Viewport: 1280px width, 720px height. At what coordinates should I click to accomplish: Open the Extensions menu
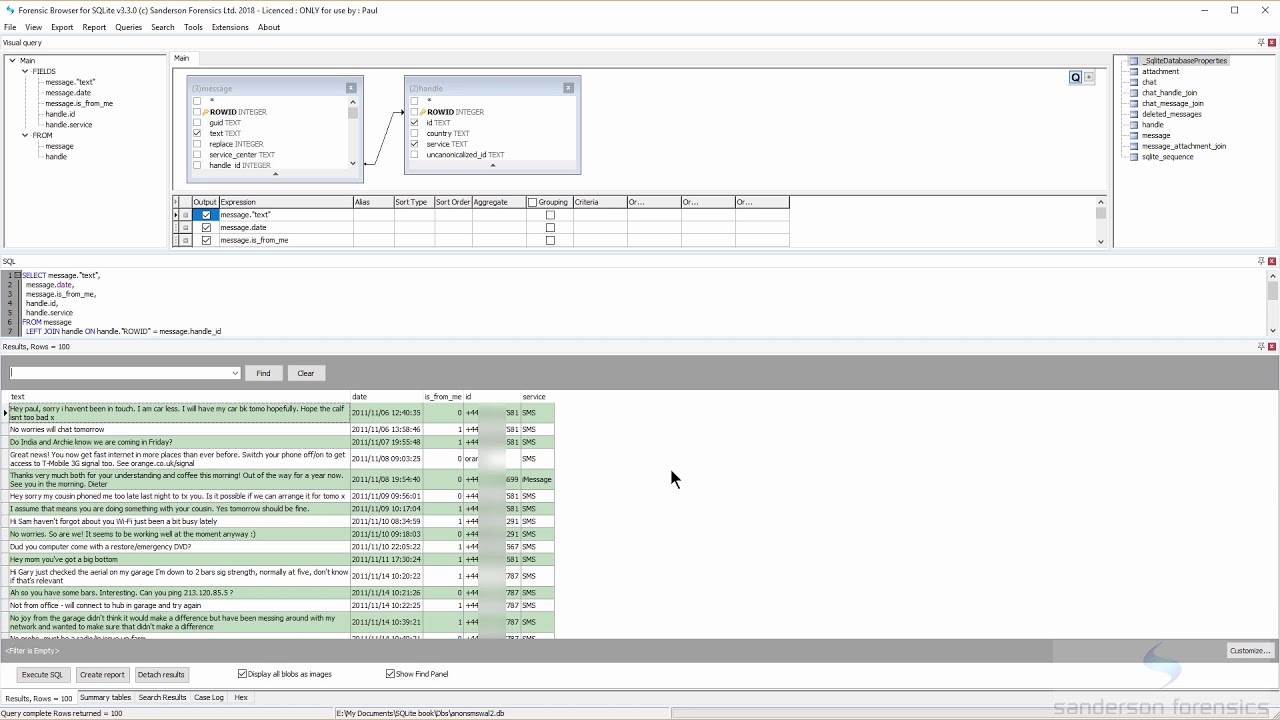click(x=230, y=27)
